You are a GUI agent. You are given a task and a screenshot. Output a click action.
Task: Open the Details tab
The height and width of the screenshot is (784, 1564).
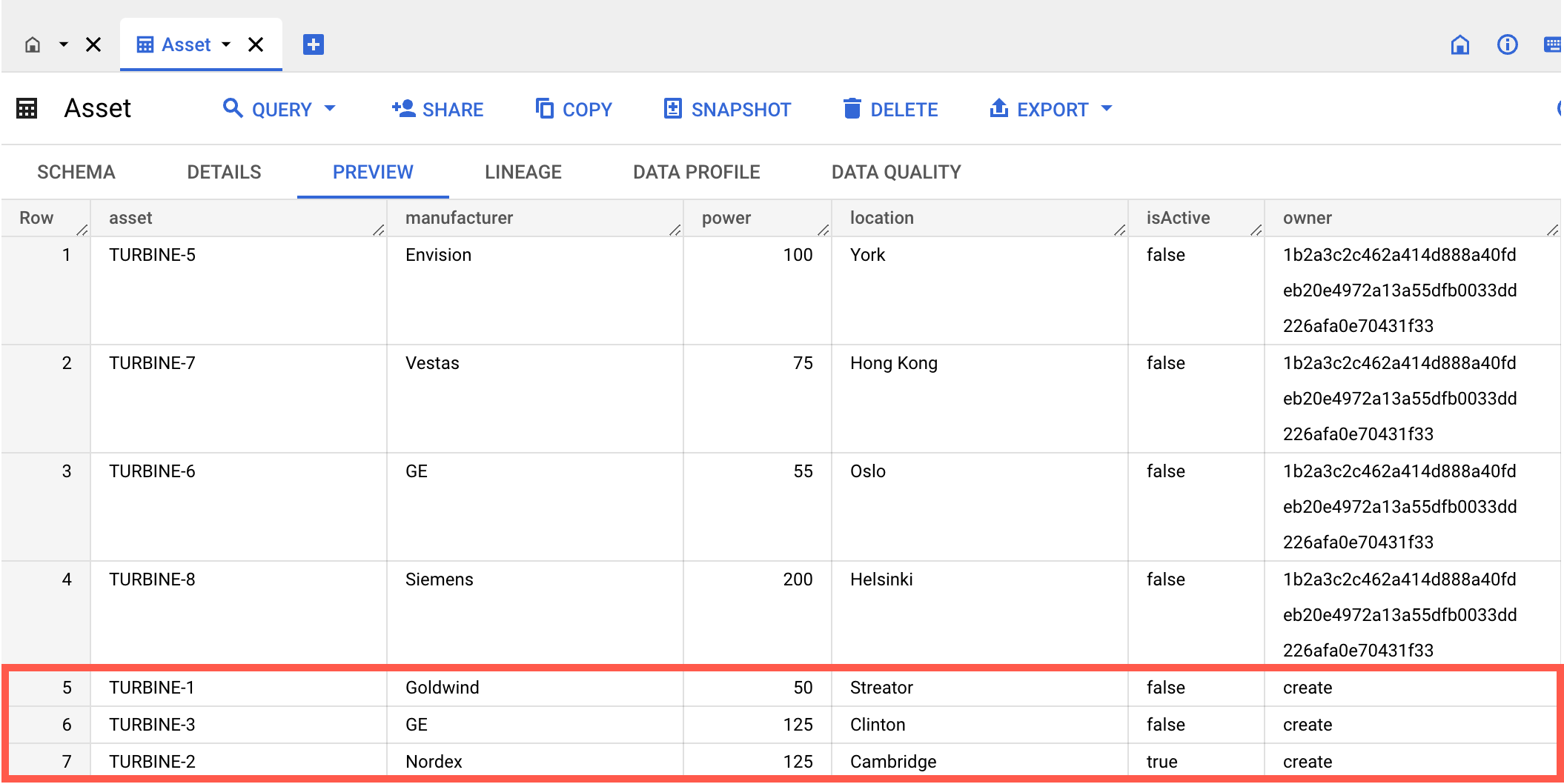tap(224, 172)
